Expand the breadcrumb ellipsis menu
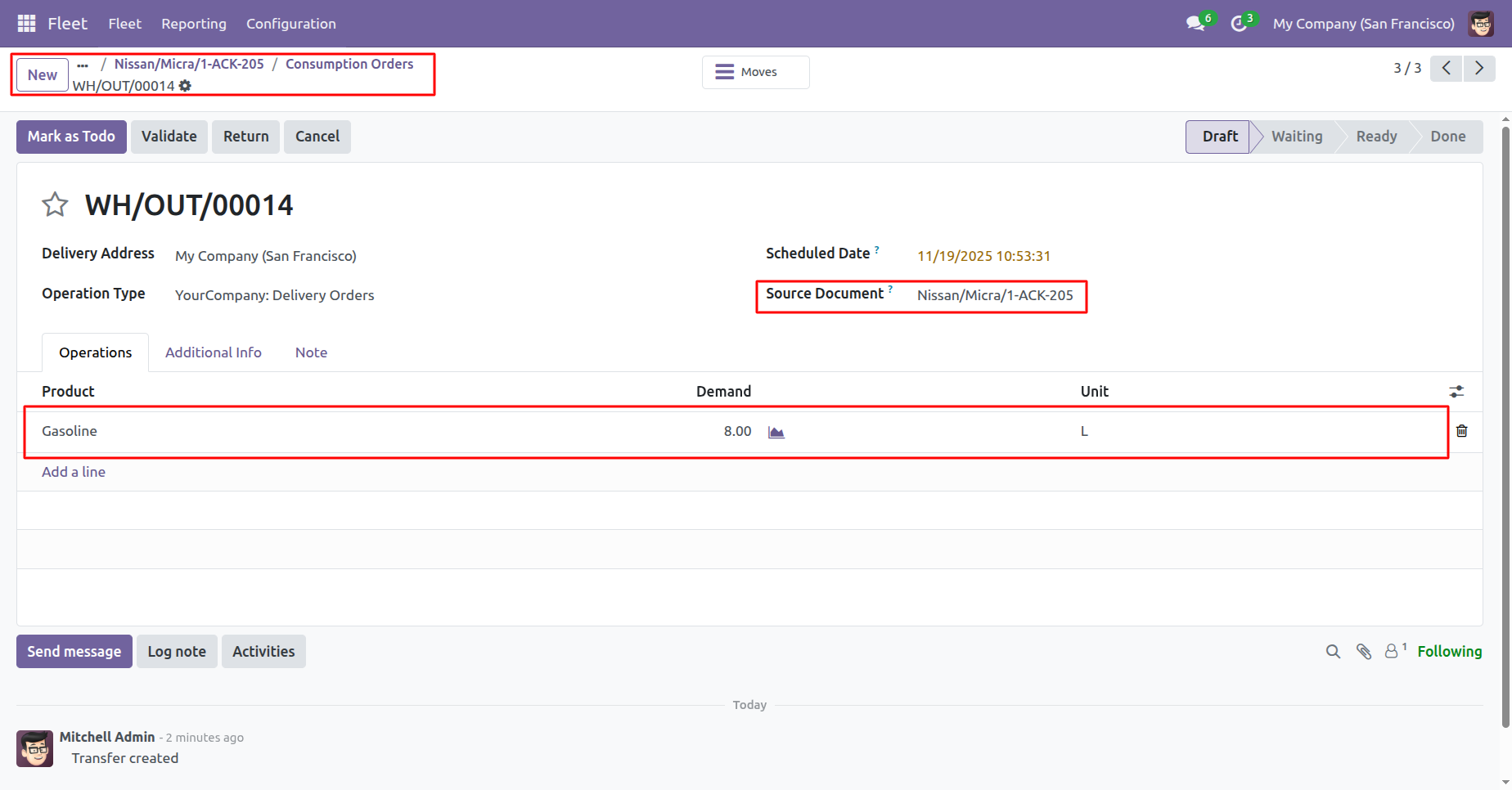 (83, 65)
